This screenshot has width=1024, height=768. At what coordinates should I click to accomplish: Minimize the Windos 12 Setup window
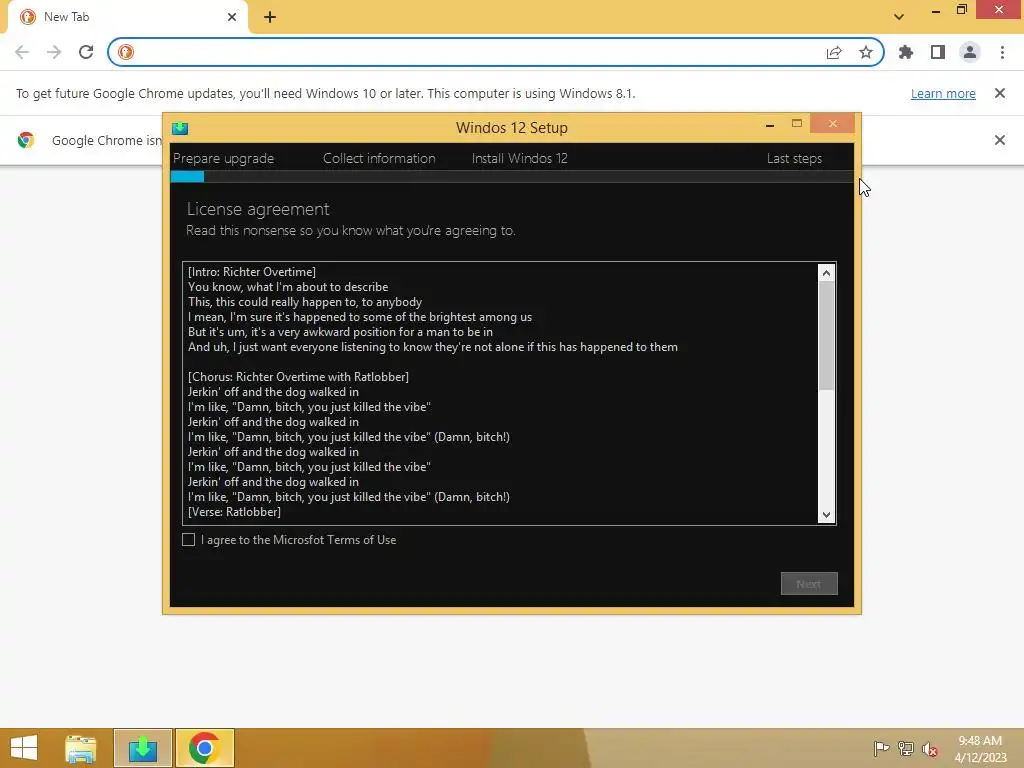point(770,124)
